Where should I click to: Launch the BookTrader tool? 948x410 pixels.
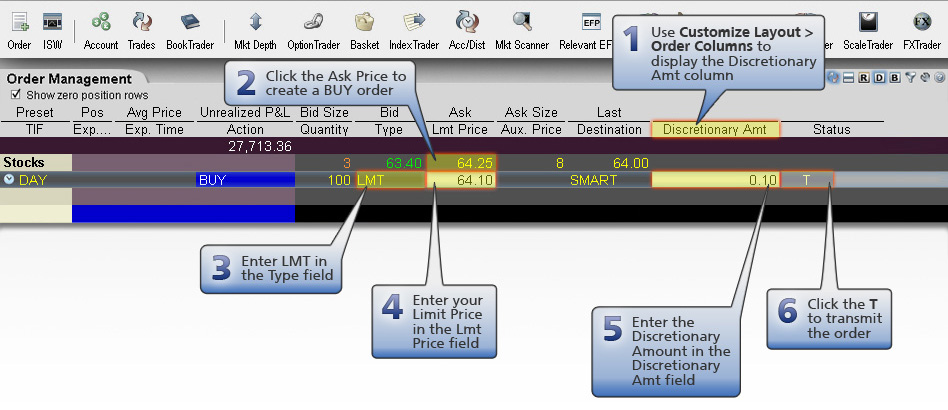pos(190,28)
